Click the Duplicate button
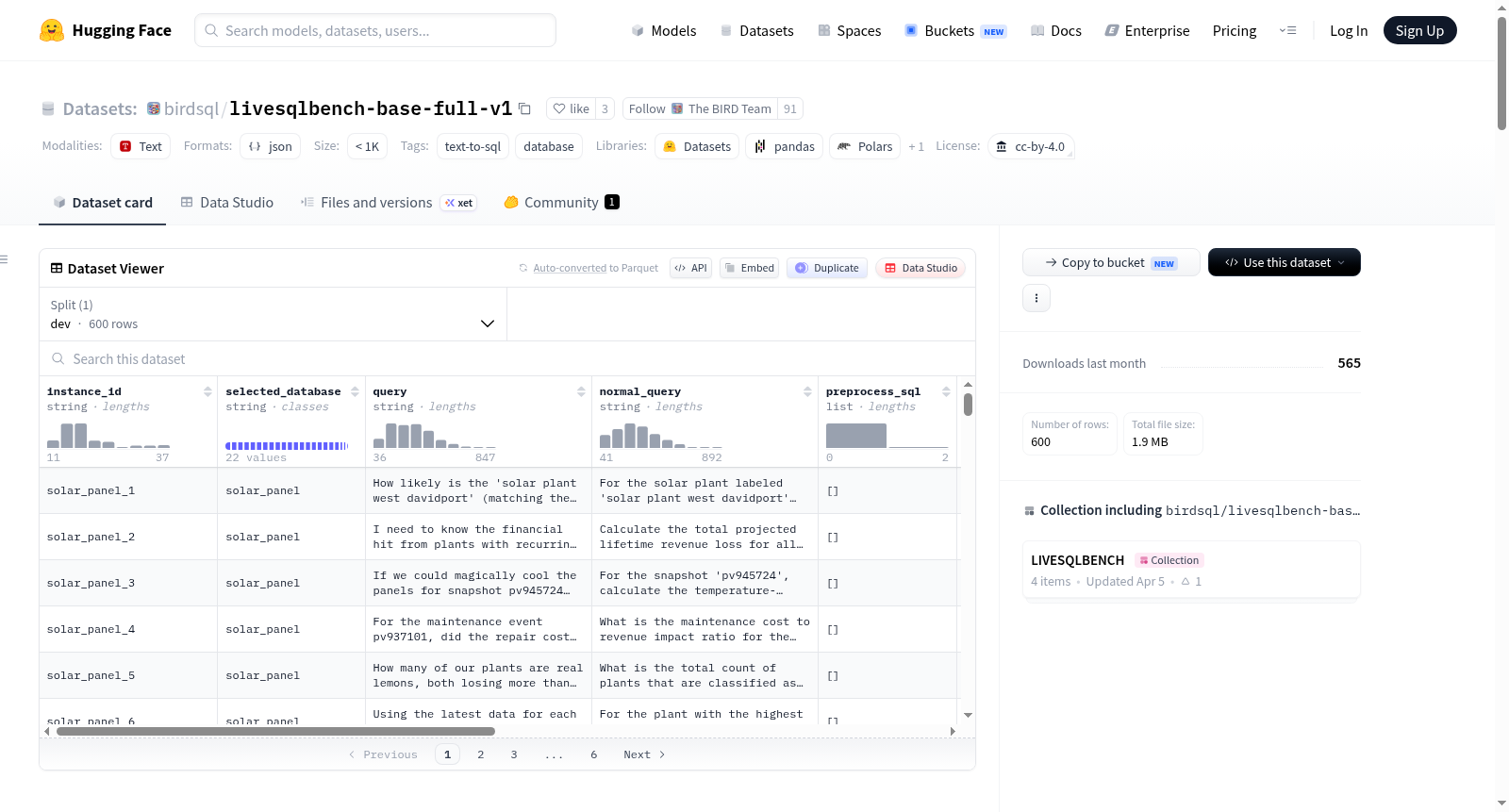 (x=827, y=268)
